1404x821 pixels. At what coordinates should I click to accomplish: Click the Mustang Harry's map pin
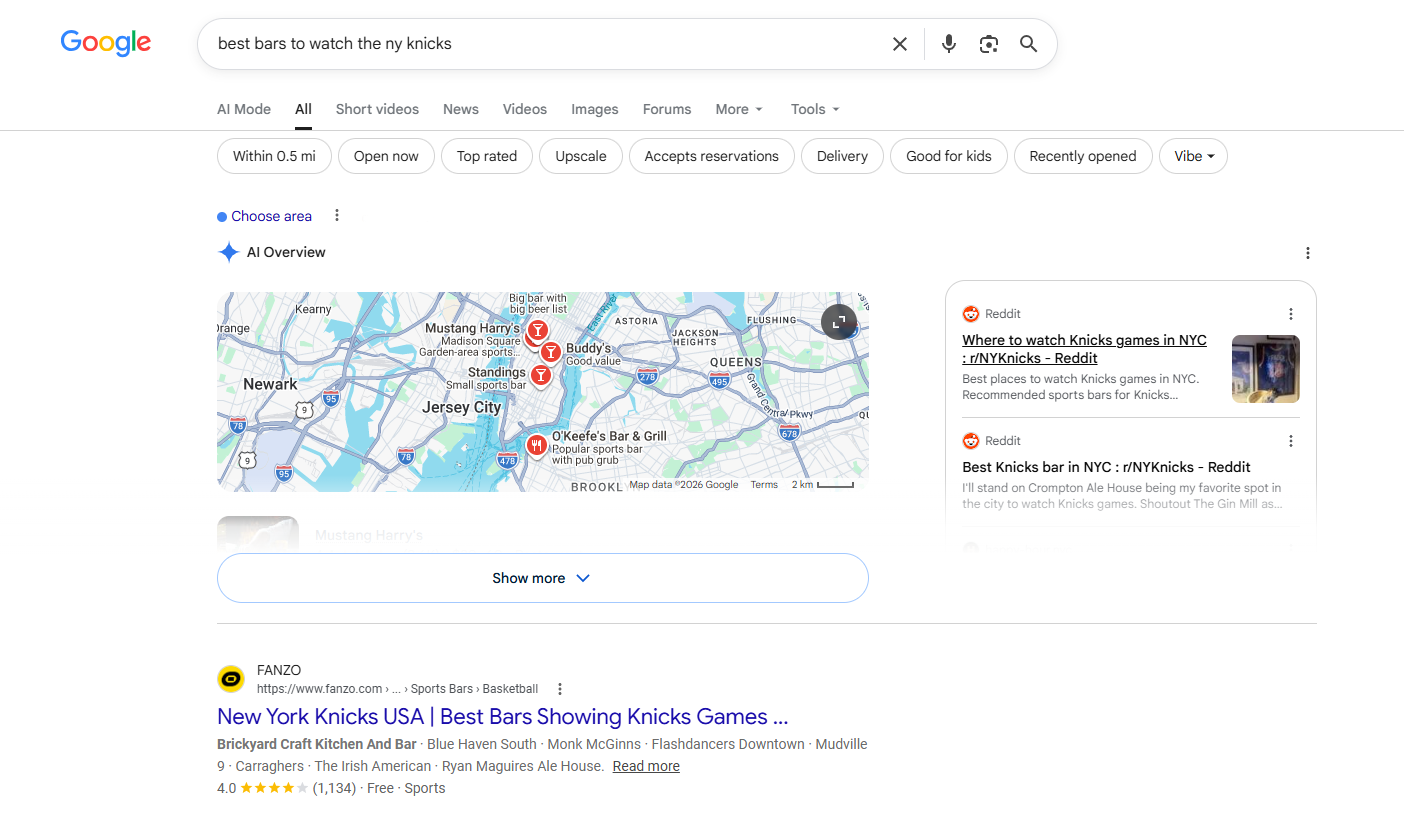(538, 331)
